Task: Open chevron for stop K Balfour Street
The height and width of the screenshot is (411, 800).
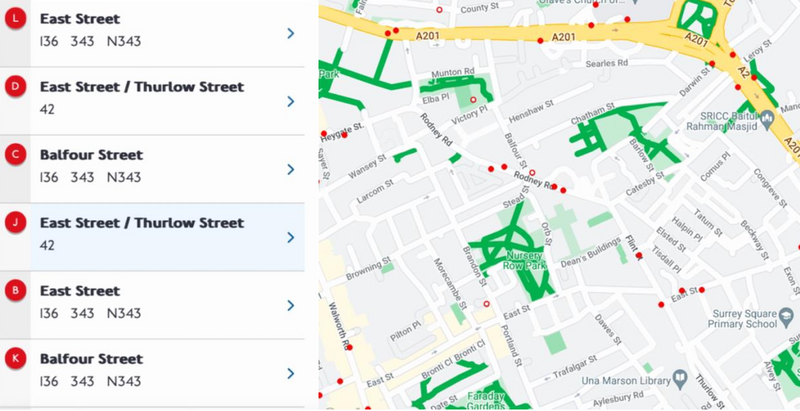Action: tap(290, 373)
